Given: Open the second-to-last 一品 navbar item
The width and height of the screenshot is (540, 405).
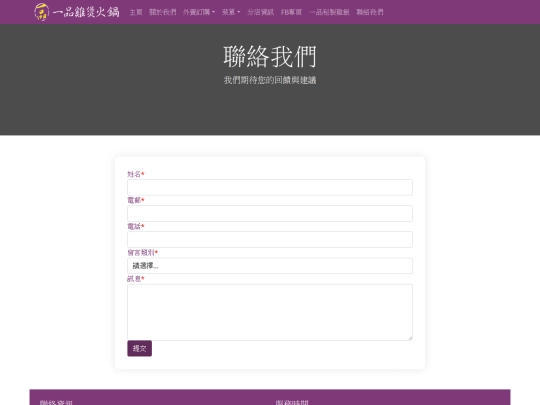Looking at the screenshot, I should coord(329,12).
